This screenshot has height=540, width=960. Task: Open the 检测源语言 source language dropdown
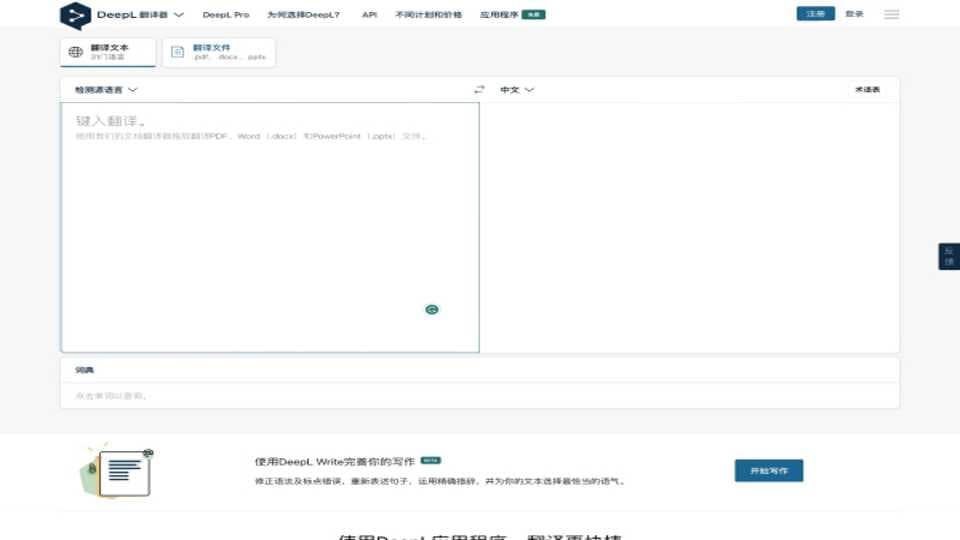coord(106,89)
